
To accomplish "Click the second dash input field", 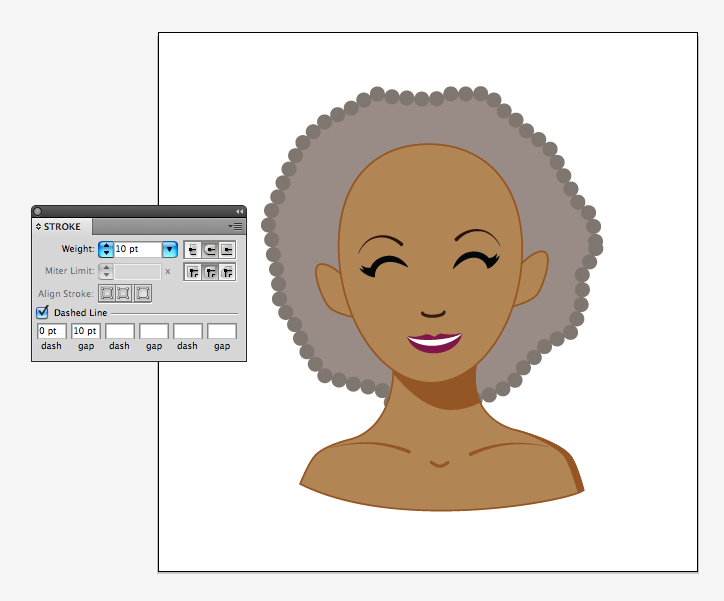I will (120, 331).
